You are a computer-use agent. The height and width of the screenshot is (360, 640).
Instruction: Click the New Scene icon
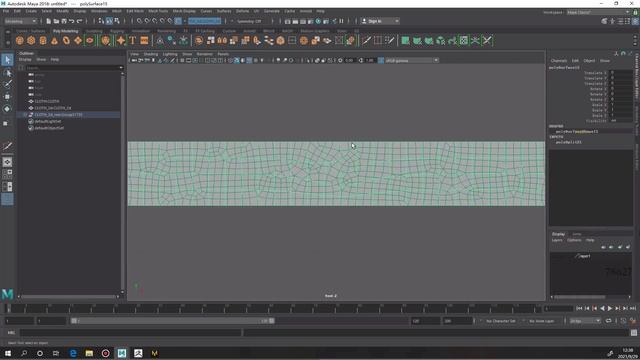49,21
